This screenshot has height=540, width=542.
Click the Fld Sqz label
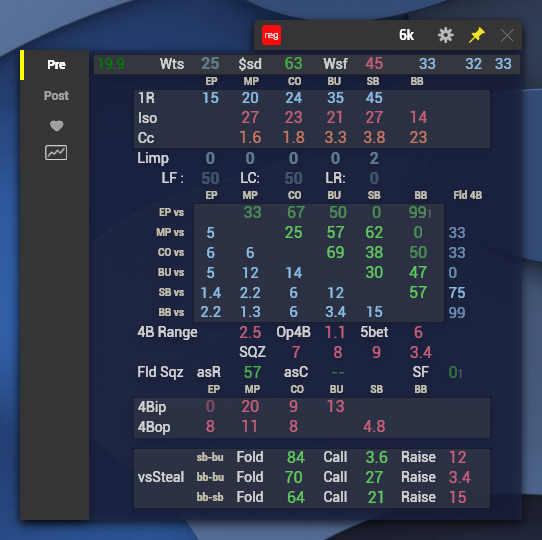[x=160, y=373]
